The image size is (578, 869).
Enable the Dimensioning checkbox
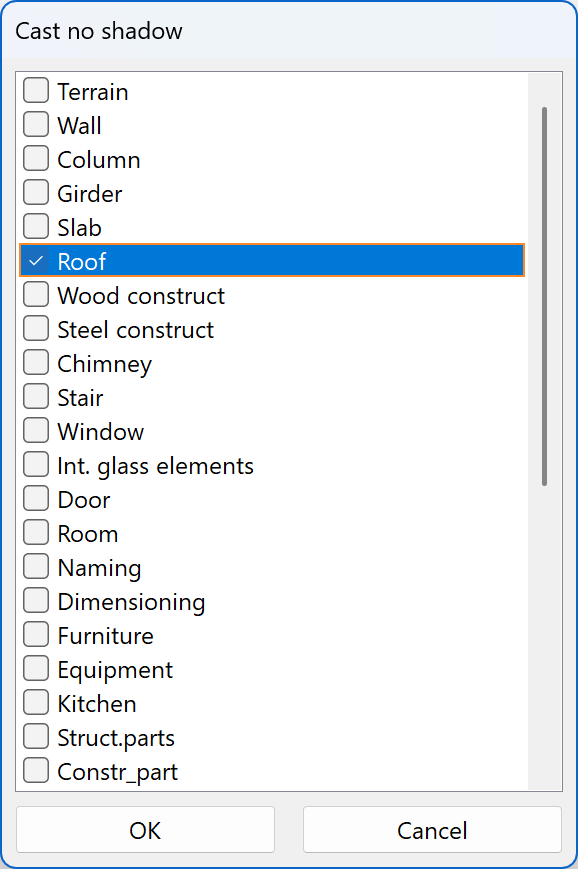click(35, 600)
